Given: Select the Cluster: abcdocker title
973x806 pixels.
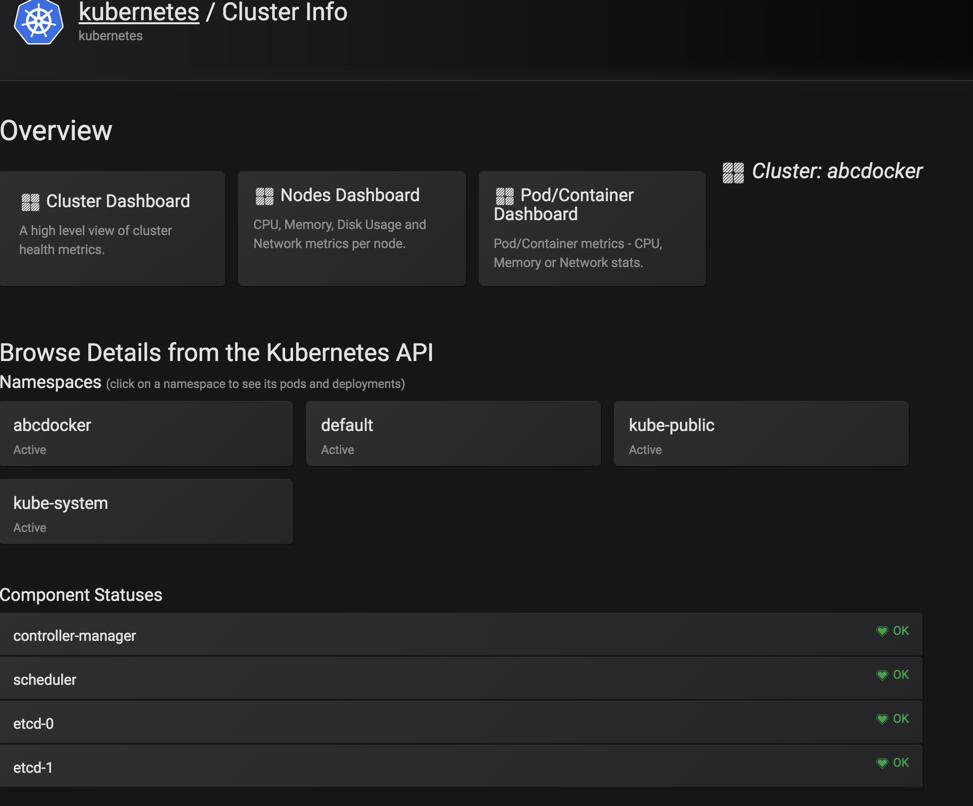Looking at the screenshot, I should [837, 171].
